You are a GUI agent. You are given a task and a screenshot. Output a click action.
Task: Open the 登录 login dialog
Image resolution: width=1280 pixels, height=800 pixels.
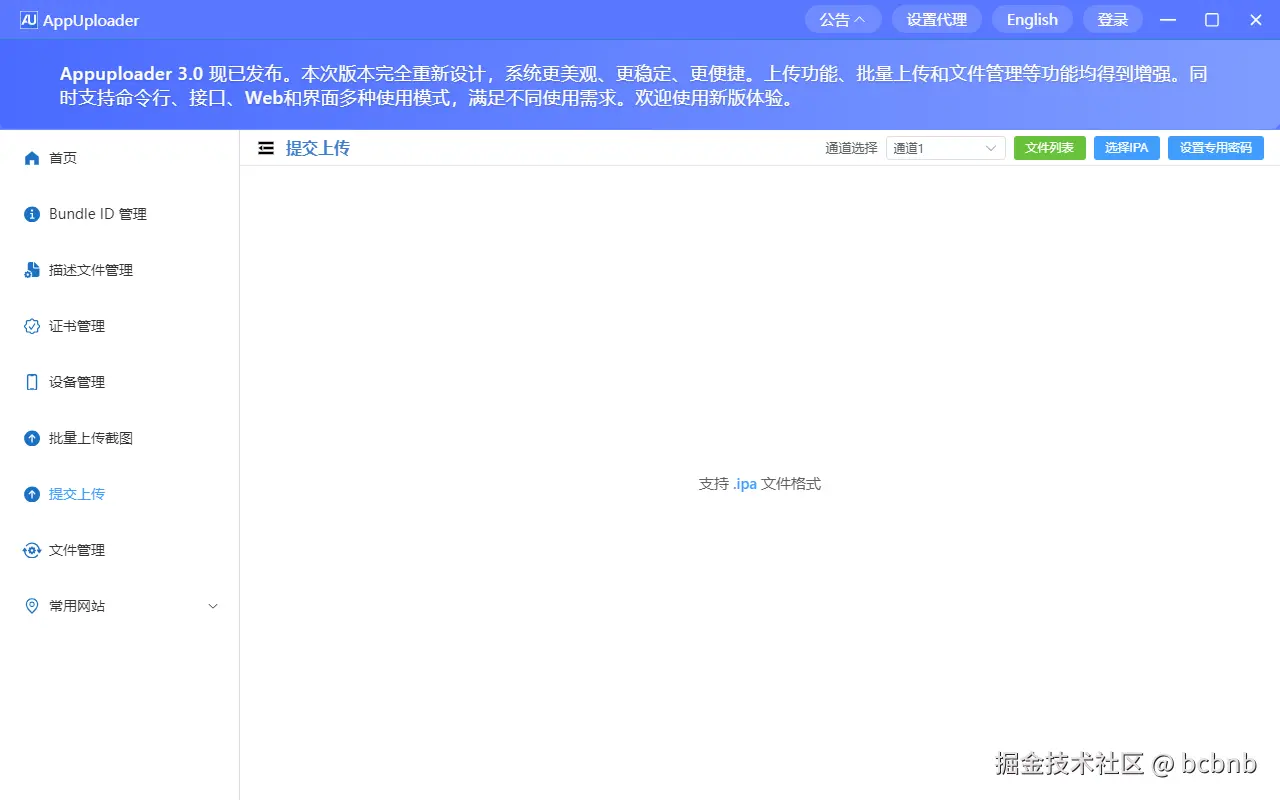click(1112, 19)
